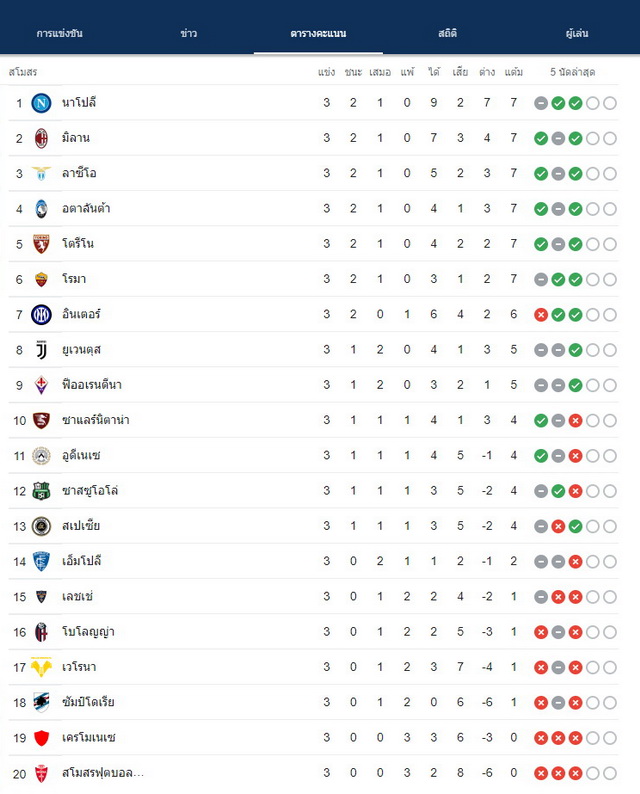Select the ผู้เล่น tab
The width and height of the screenshot is (640, 794).
pos(577,33)
